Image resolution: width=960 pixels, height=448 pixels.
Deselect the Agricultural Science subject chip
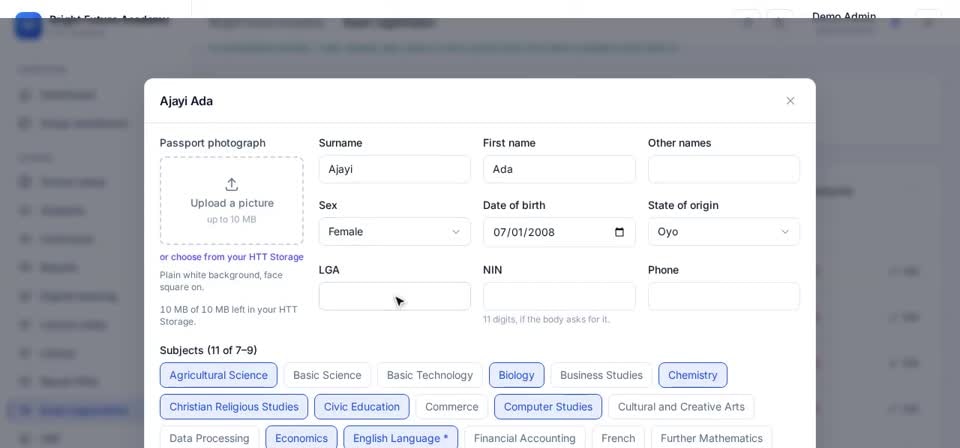219,375
